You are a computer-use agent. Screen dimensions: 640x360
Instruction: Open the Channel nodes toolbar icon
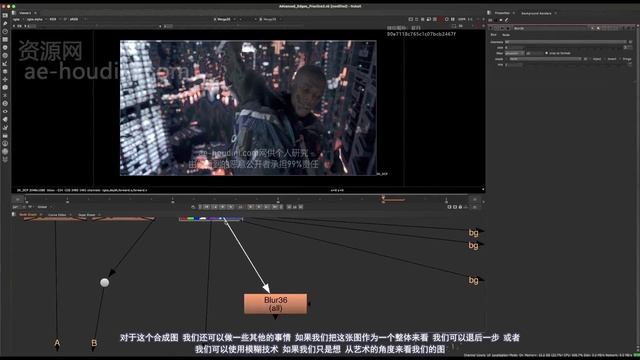click(x=5, y=40)
